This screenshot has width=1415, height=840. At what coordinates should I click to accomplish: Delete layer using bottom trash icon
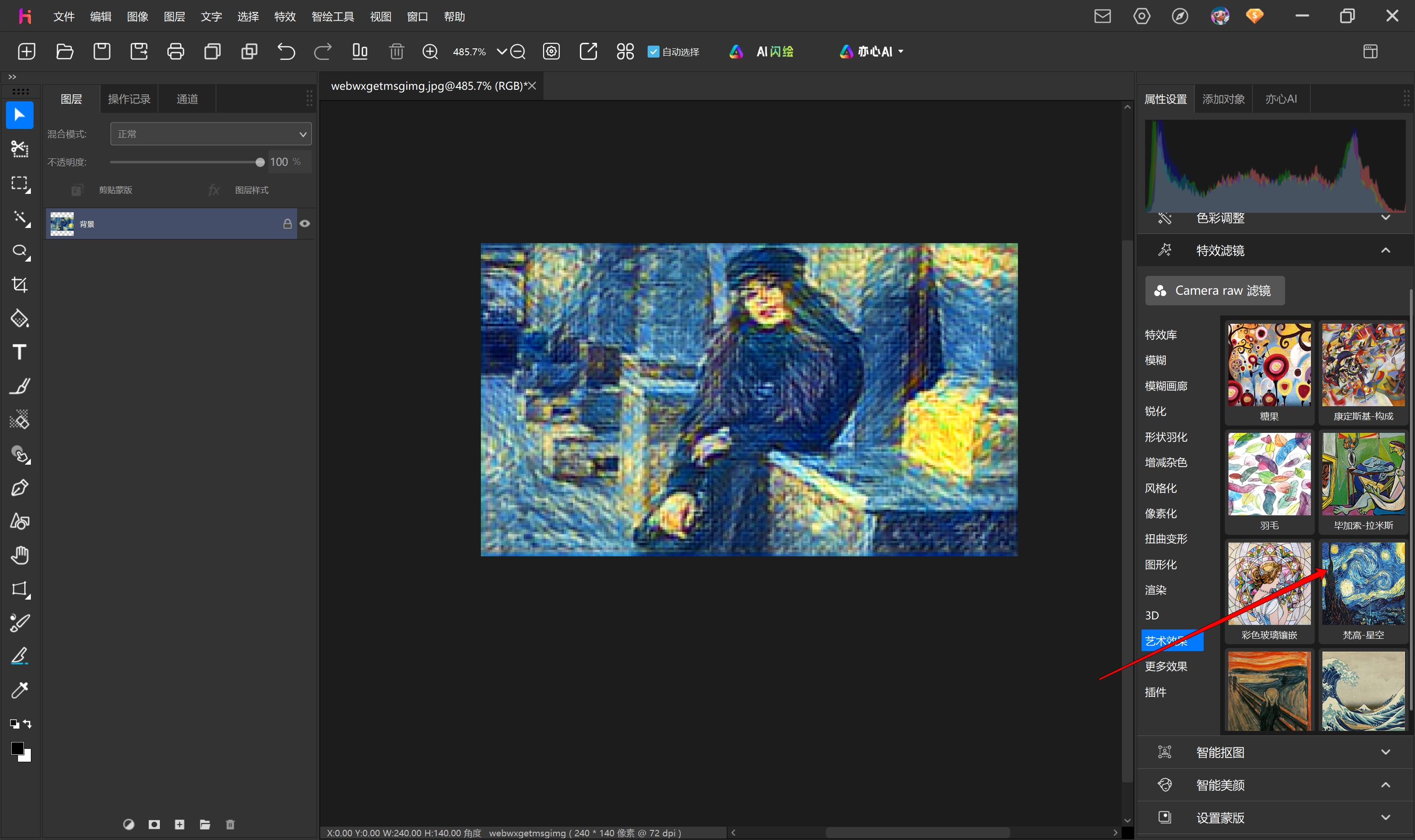pyautogui.click(x=230, y=825)
